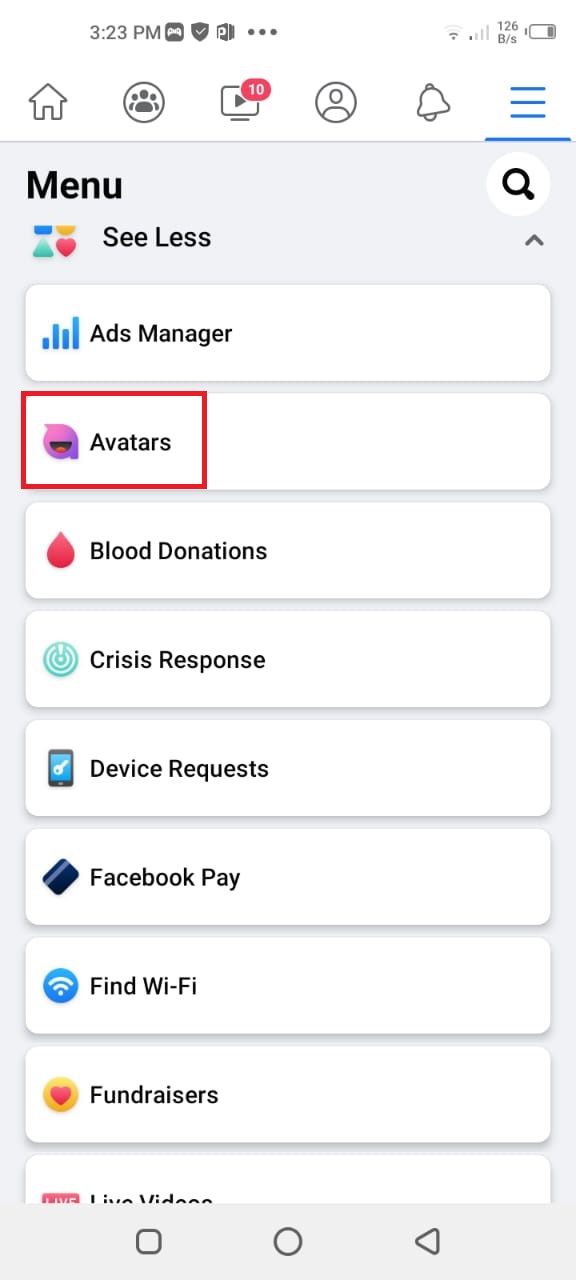576x1280 pixels.
Task: Tap Android back navigation triangle
Action: 427,1241
